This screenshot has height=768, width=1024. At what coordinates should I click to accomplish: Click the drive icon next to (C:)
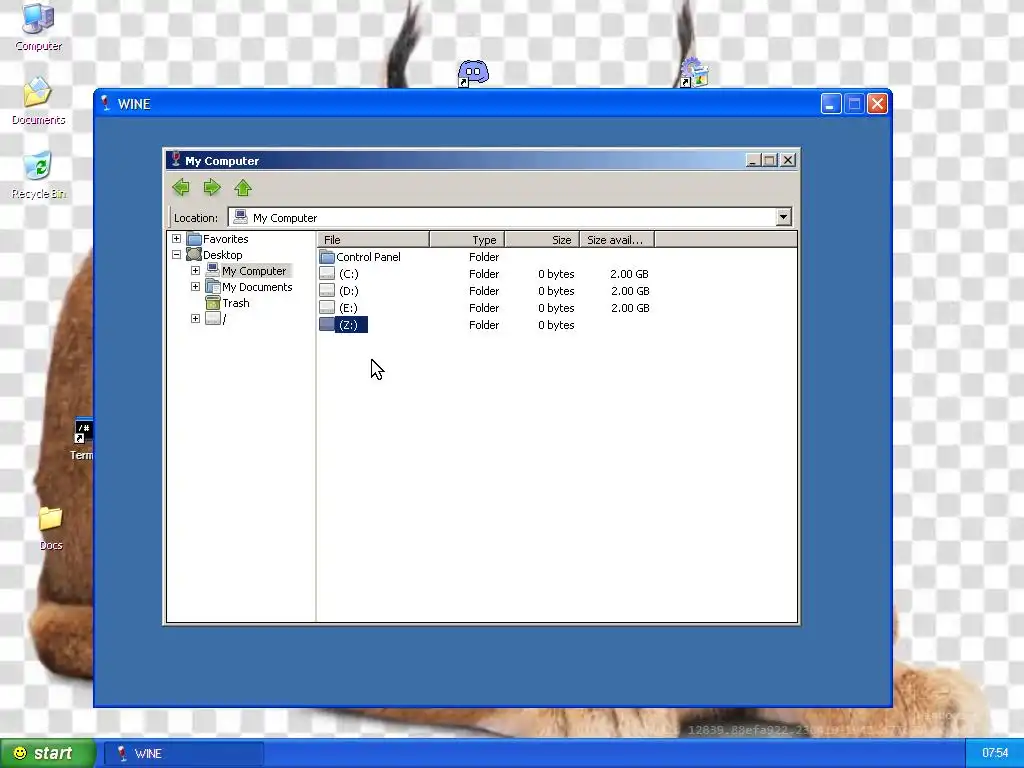click(x=327, y=274)
